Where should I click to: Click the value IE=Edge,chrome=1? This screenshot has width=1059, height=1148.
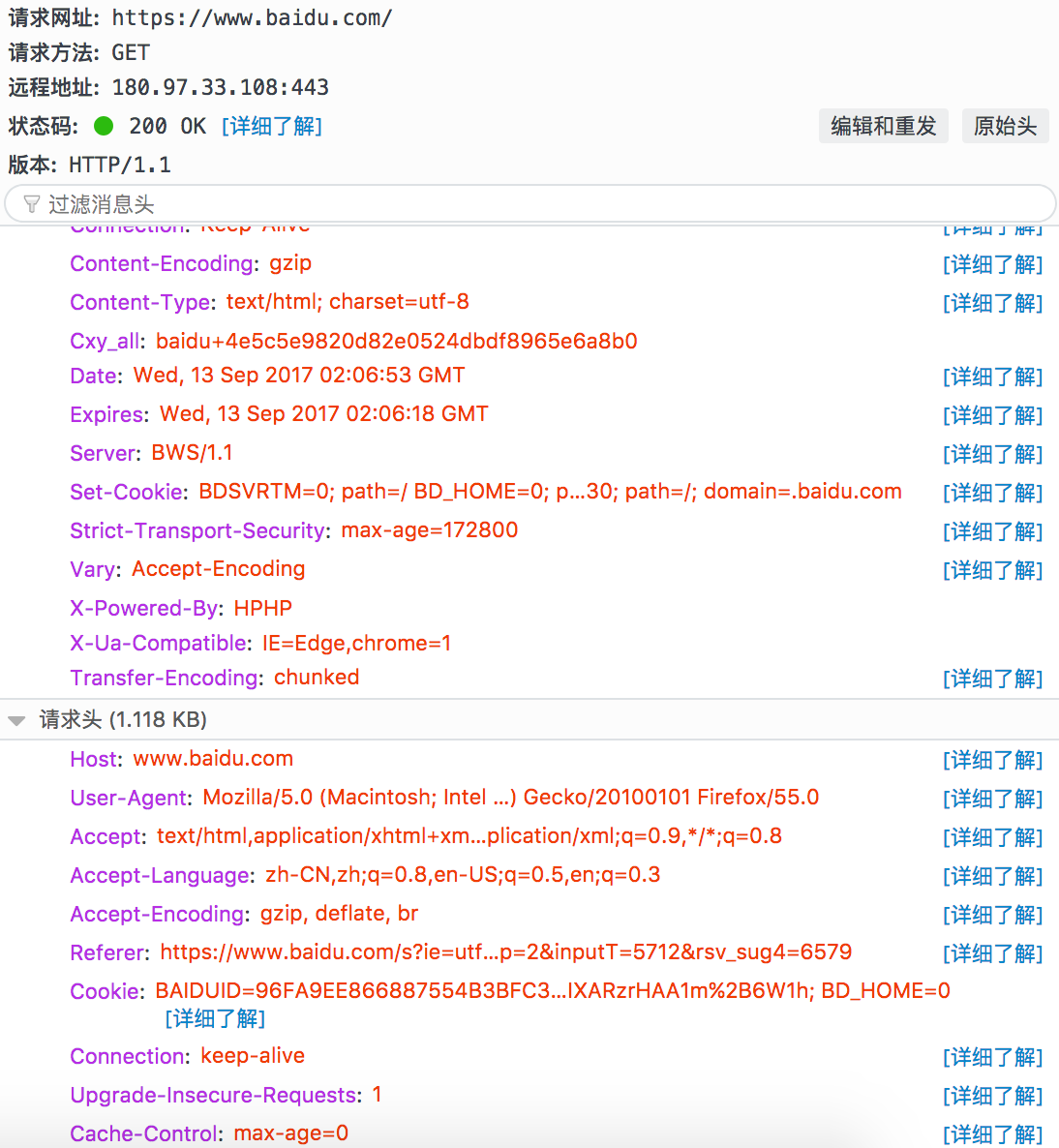click(356, 644)
